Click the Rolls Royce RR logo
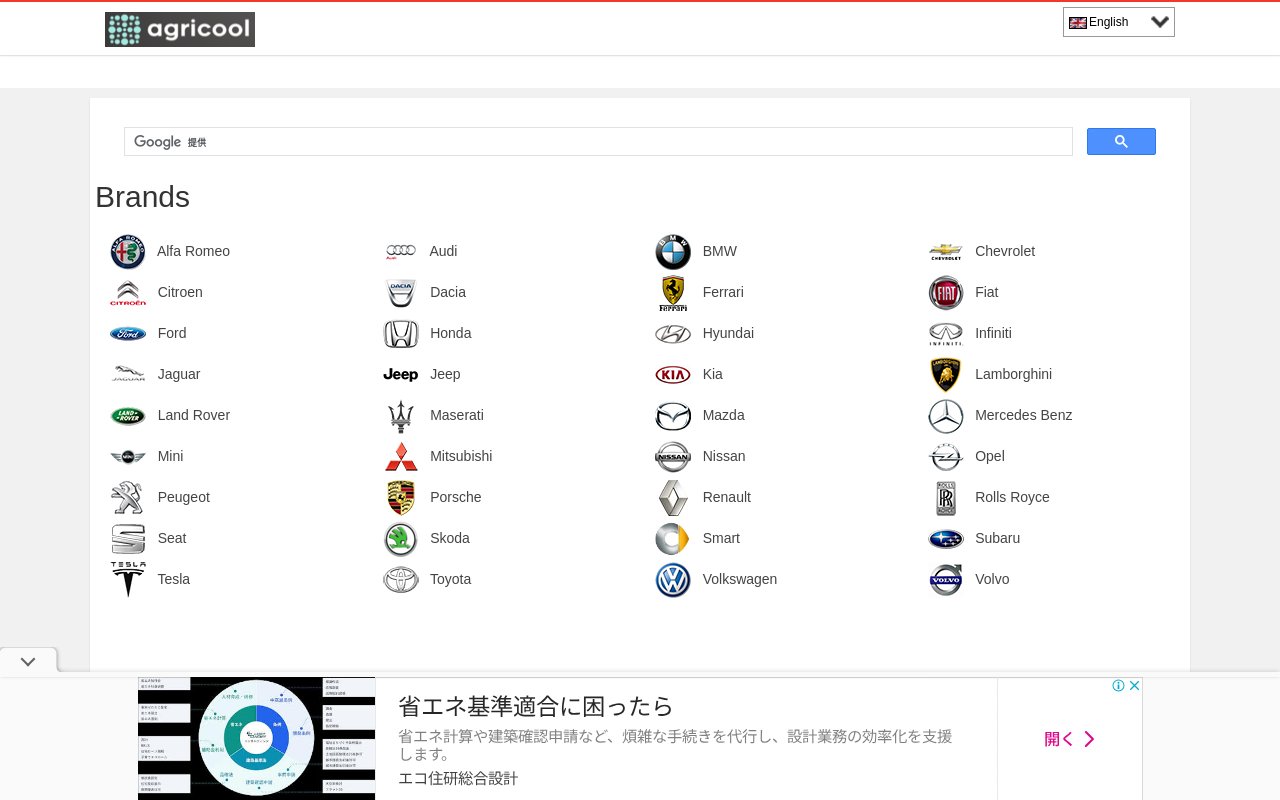This screenshot has height=800, width=1280. click(x=946, y=498)
